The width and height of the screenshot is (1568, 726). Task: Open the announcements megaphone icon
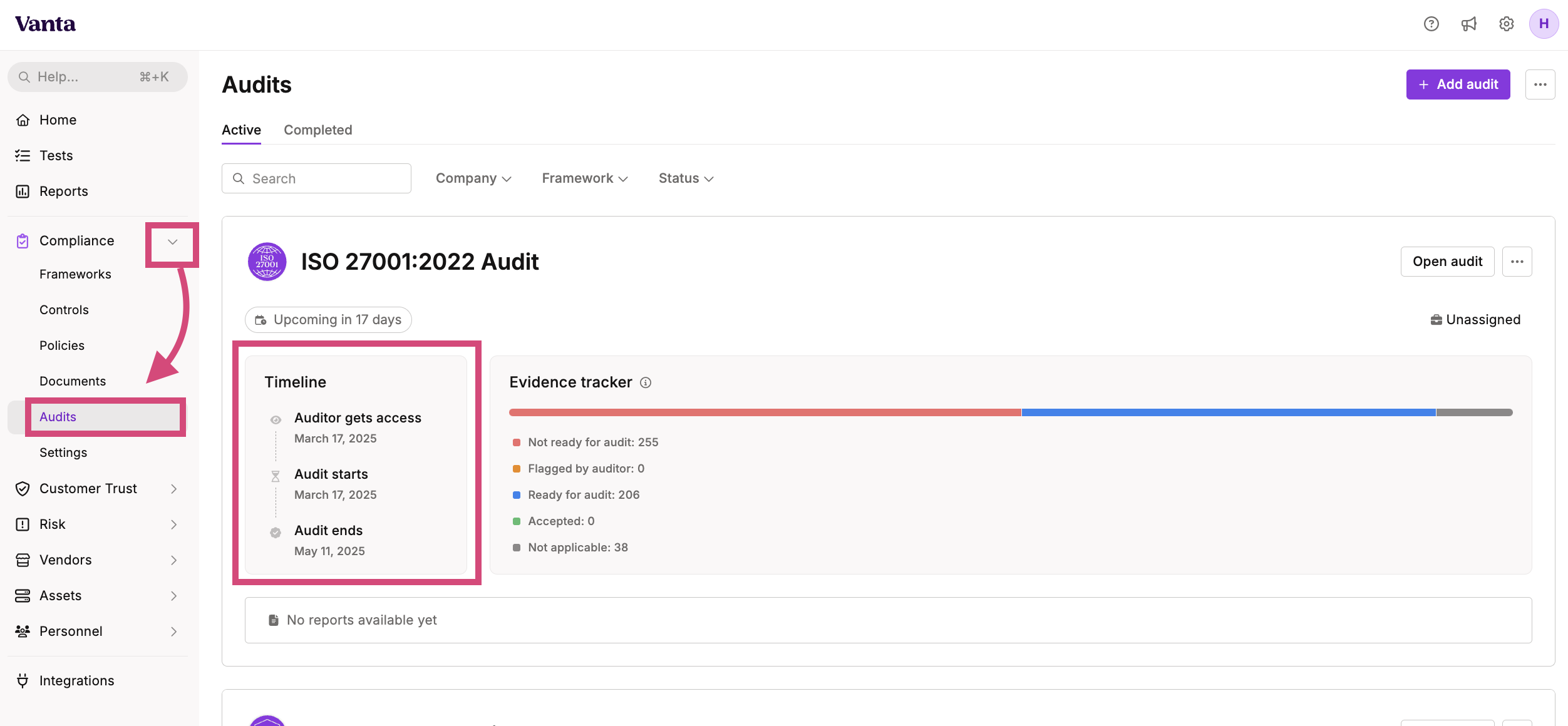coord(1469,24)
